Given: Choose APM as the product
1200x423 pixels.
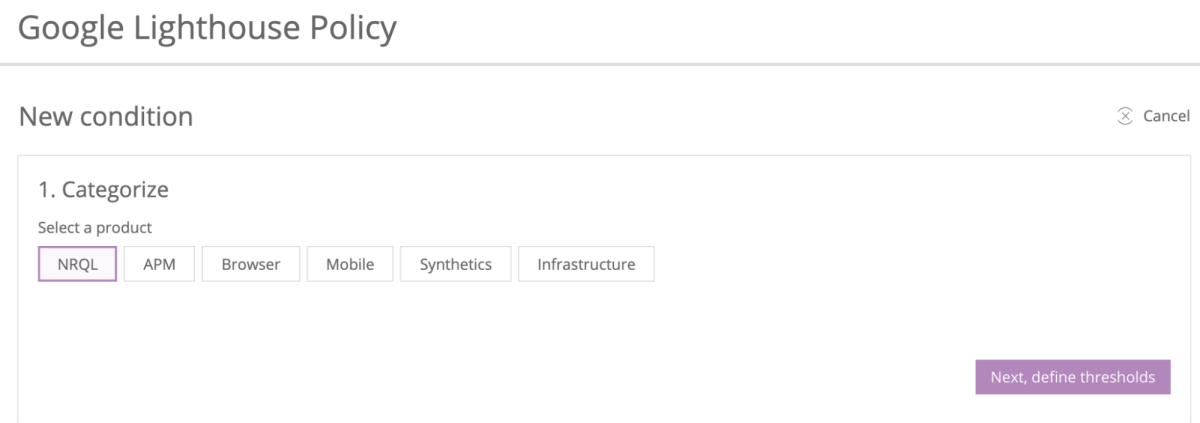Looking at the screenshot, I should click(x=159, y=264).
